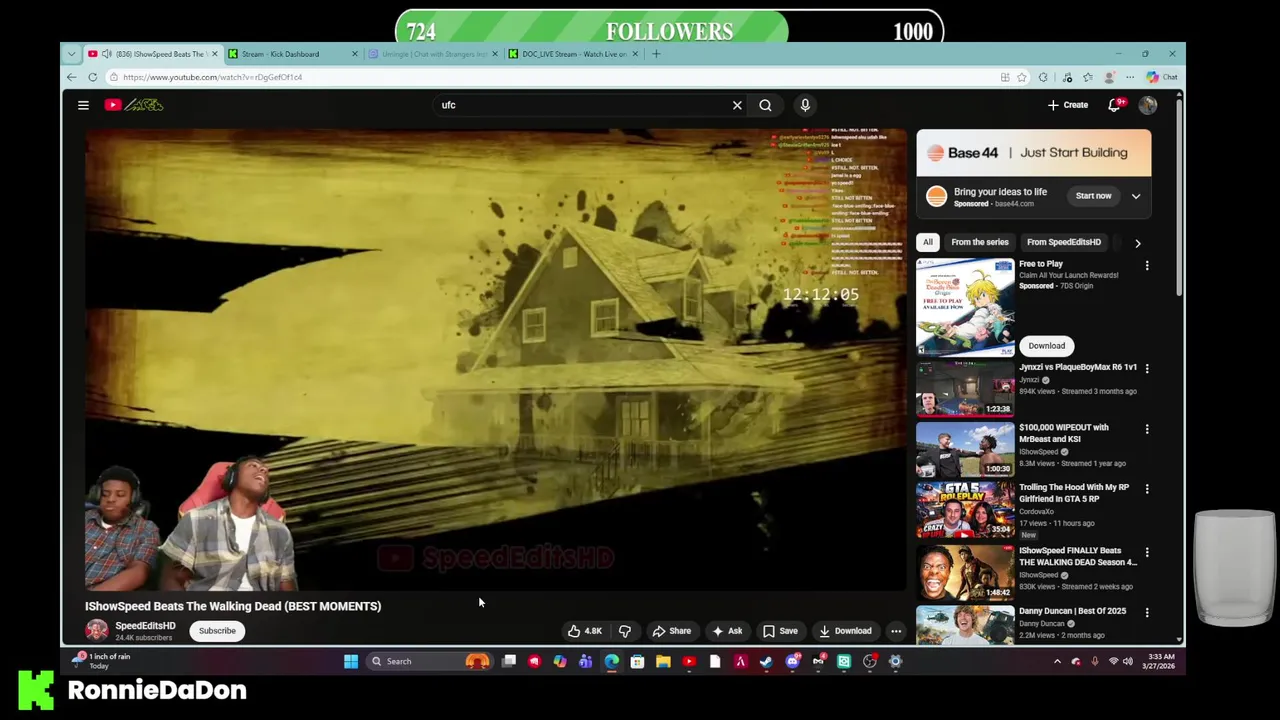This screenshot has width=1280, height=720.
Task: Start voice search with the microphone
Action: [x=805, y=105]
